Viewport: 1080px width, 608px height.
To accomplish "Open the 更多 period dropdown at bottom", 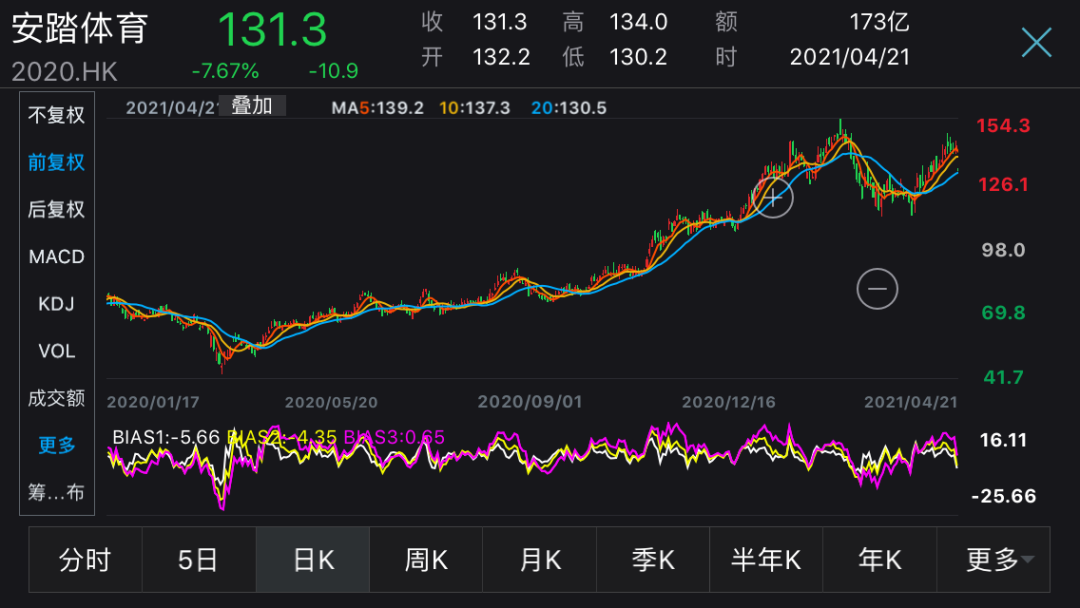I will pos(993,560).
